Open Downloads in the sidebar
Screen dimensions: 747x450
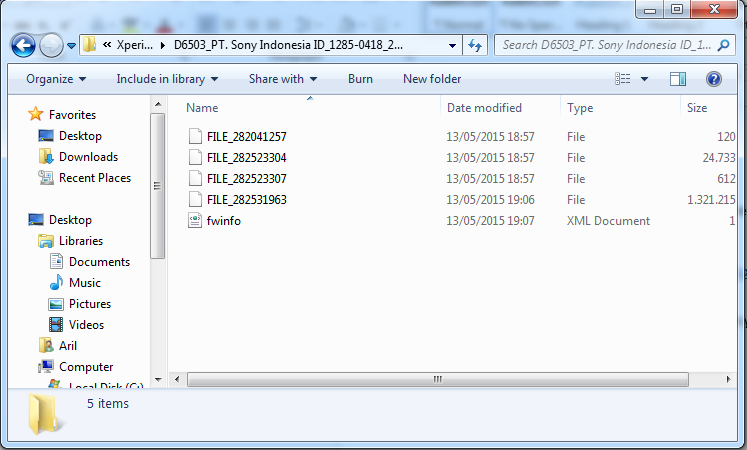88,157
